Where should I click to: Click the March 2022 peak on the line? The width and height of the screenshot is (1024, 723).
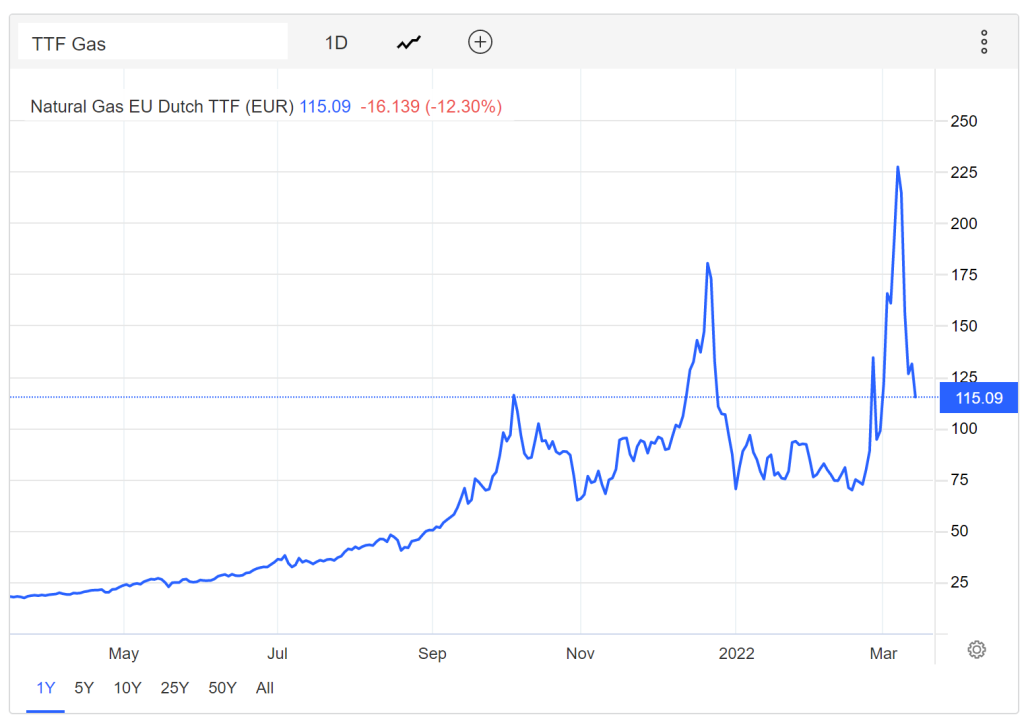click(898, 167)
